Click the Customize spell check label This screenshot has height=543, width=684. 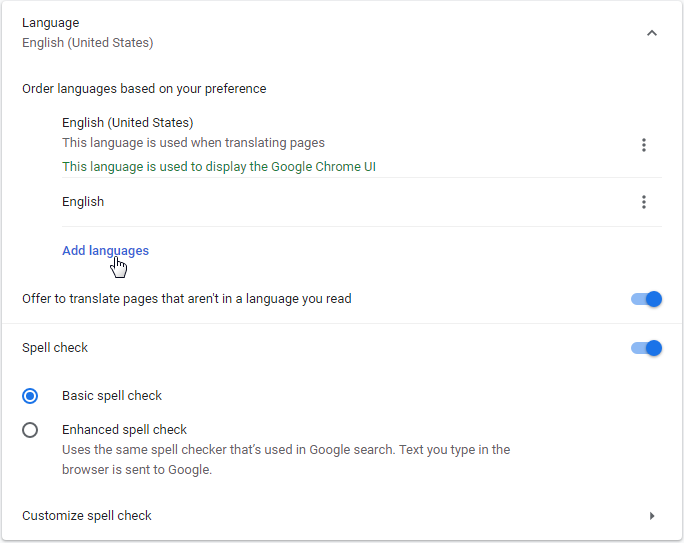click(x=87, y=516)
